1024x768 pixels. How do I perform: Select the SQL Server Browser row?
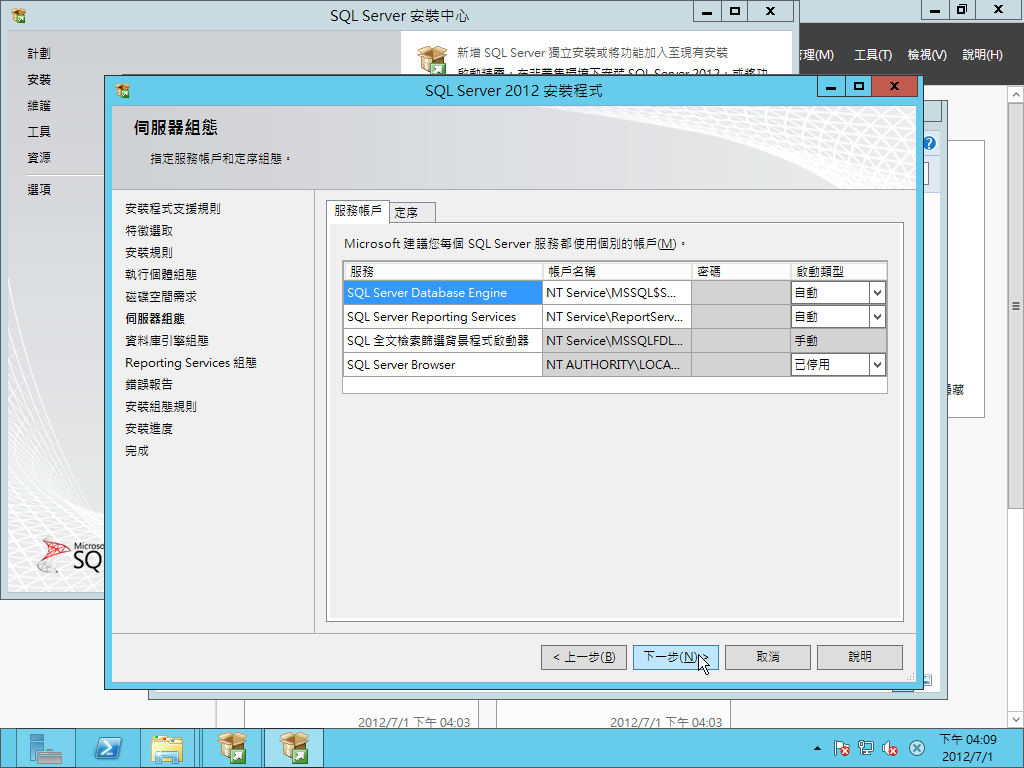(x=443, y=364)
